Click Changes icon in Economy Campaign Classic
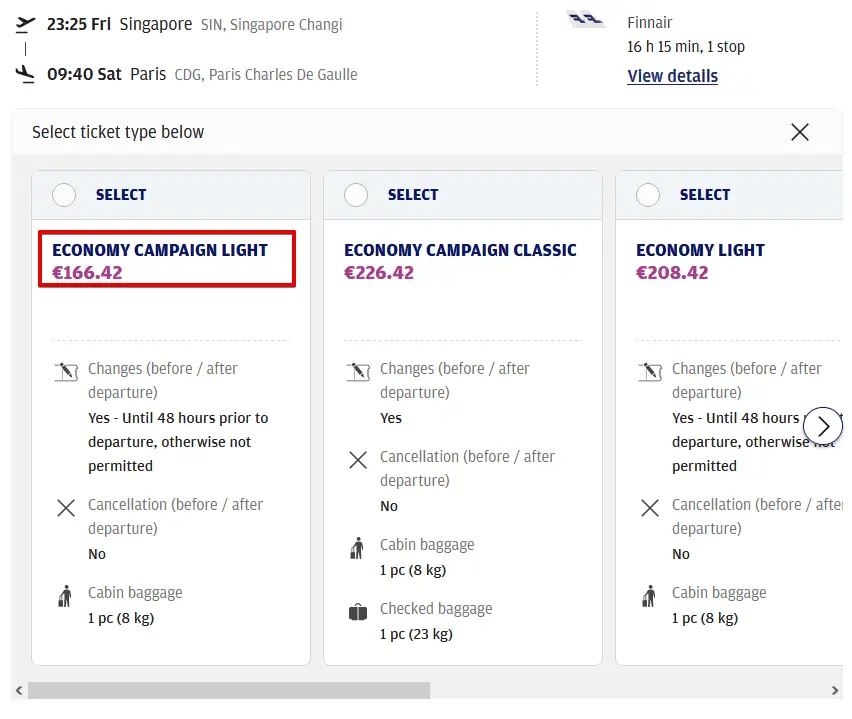Screen dimensions: 852x719 point(358,372)
